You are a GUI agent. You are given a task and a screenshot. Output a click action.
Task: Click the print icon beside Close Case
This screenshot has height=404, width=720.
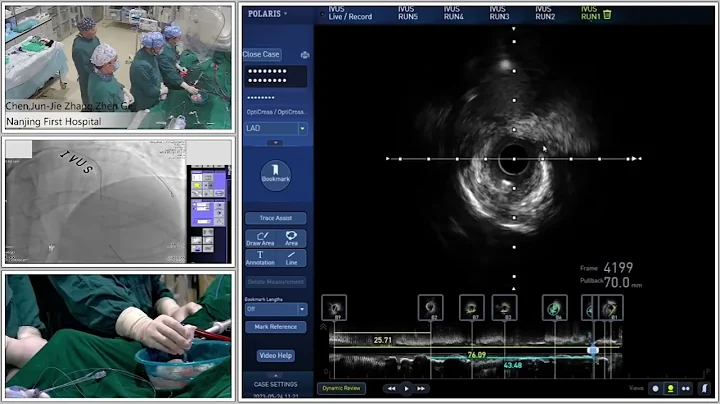pos(304,55)
